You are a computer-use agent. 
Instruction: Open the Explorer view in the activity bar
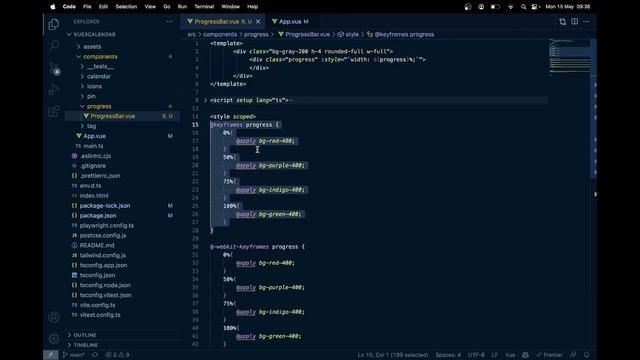(53, 24)
